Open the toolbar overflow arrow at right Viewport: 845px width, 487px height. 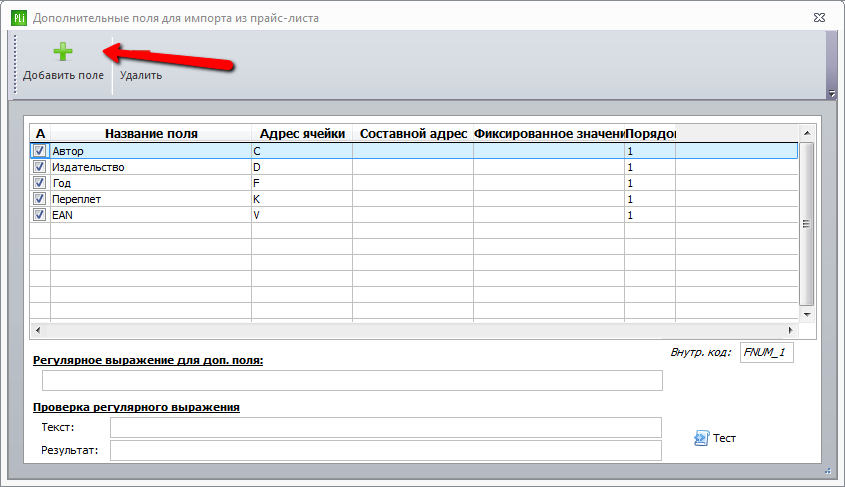click(832, 93)
